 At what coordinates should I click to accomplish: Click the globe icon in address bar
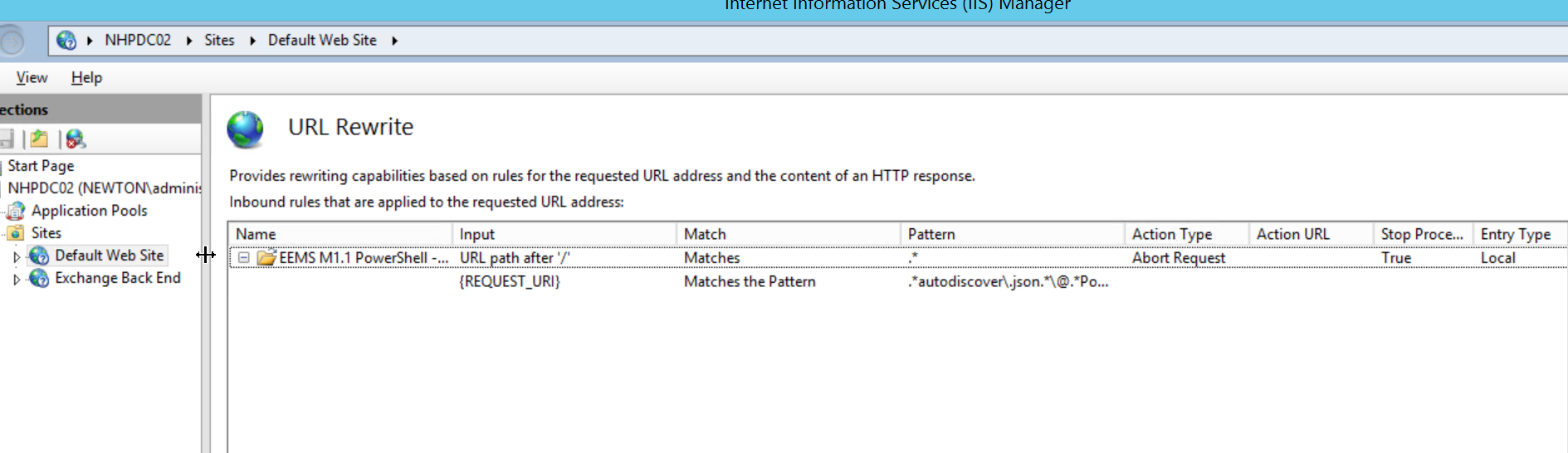point(66,40)
